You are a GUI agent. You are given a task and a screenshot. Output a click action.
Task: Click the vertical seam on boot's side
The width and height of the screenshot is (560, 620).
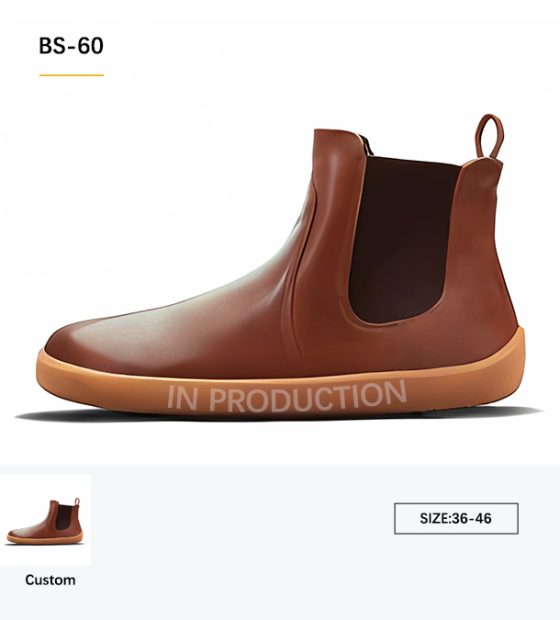click(x=297, y=277)
